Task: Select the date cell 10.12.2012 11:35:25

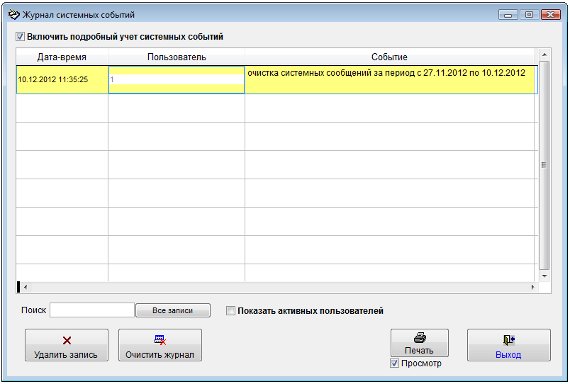Action: coord(62,80)
